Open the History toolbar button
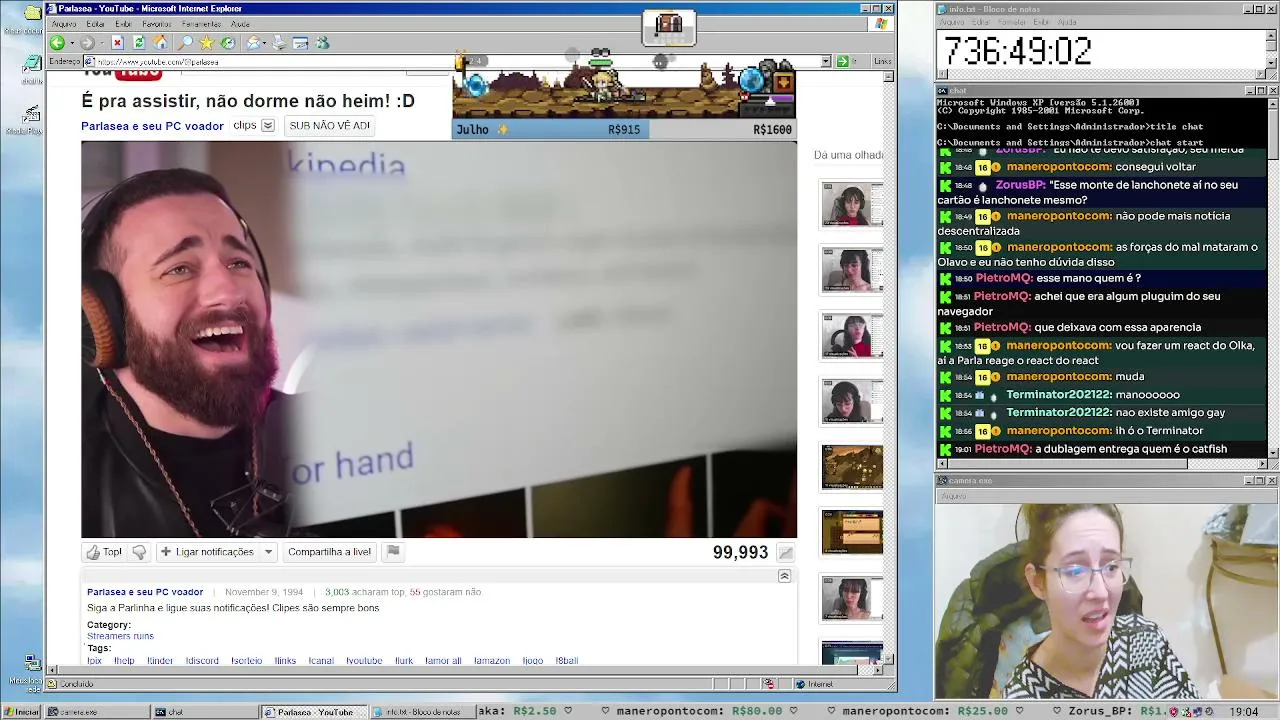The image size is (1280, 720). (x=228, y=43)
